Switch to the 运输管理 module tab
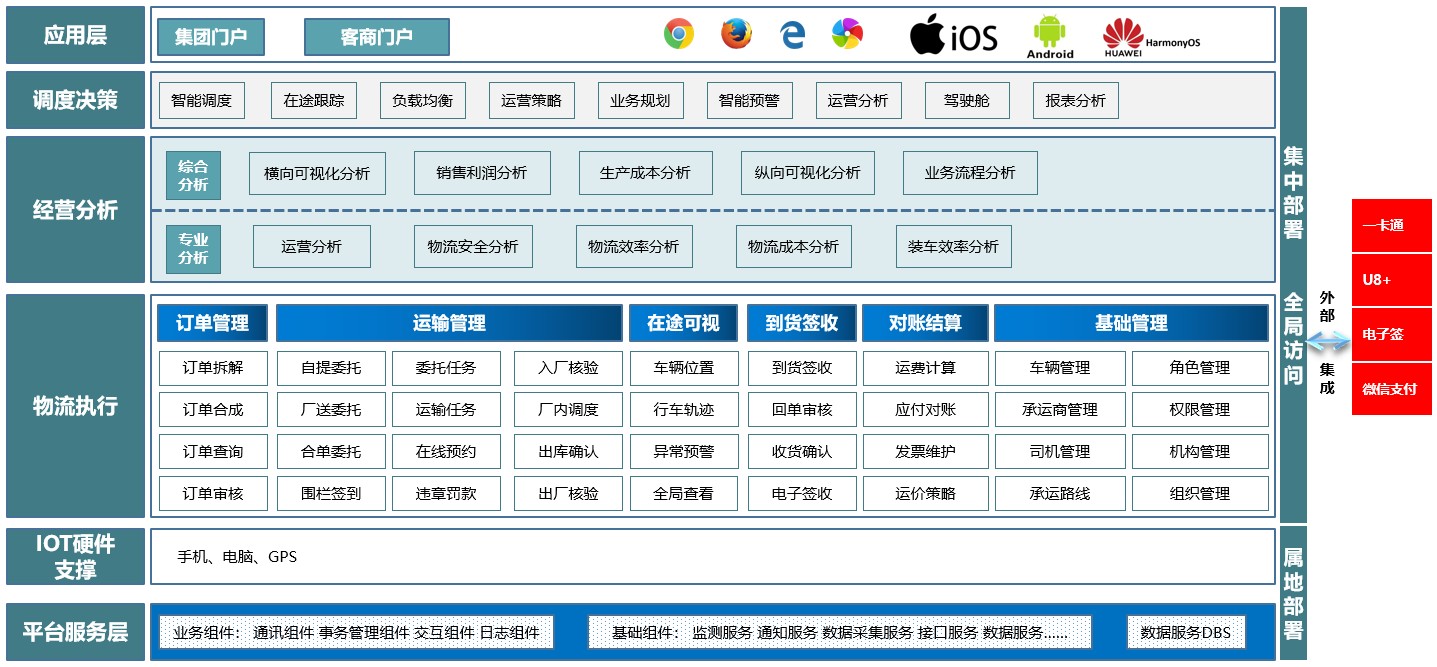This screenshot has height=667, width=1437. pyautogui.click(x=448, y=322)
